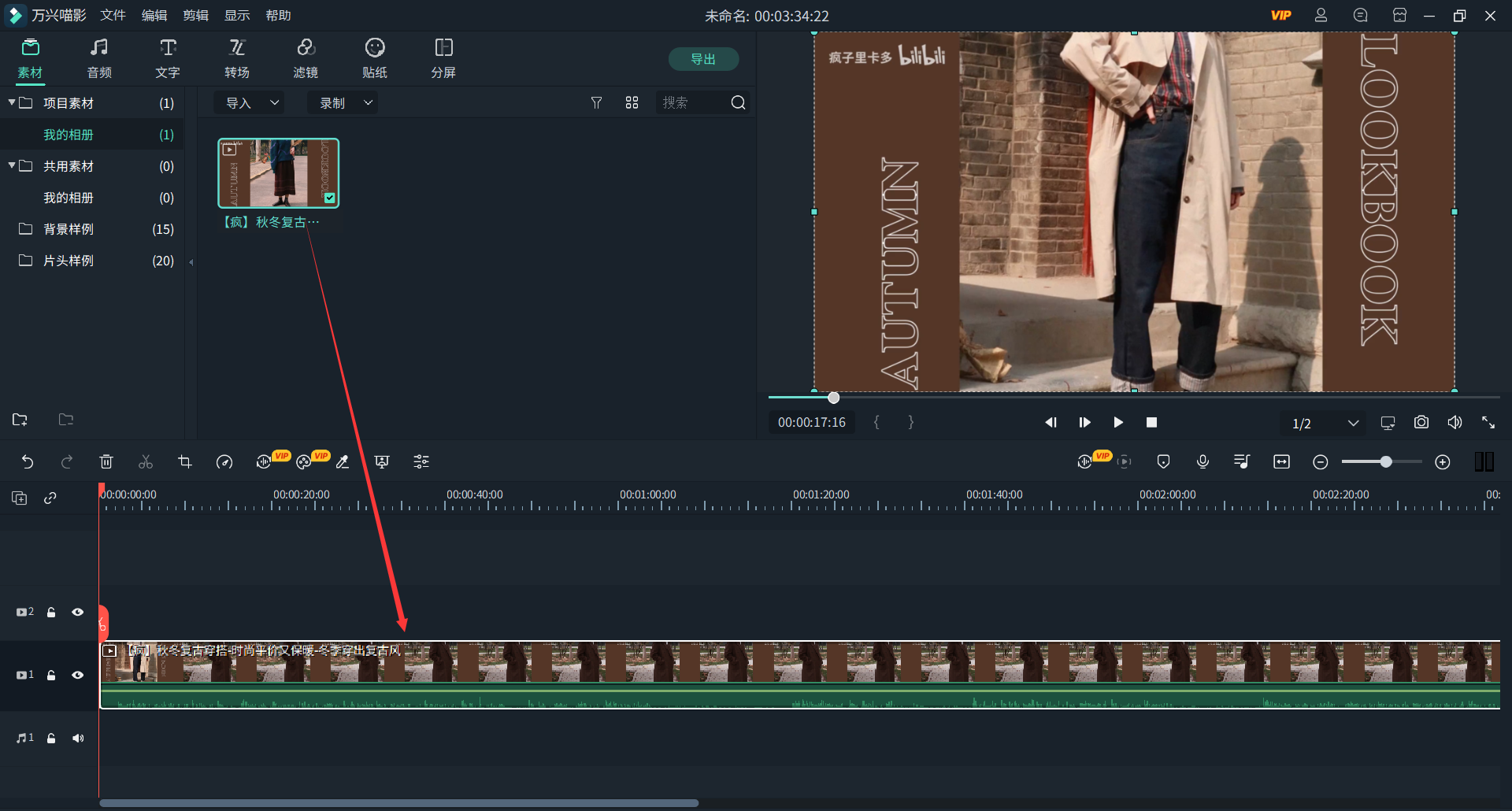Open the 剪辑 menu
1512x811 pixels.
(195, 16)
